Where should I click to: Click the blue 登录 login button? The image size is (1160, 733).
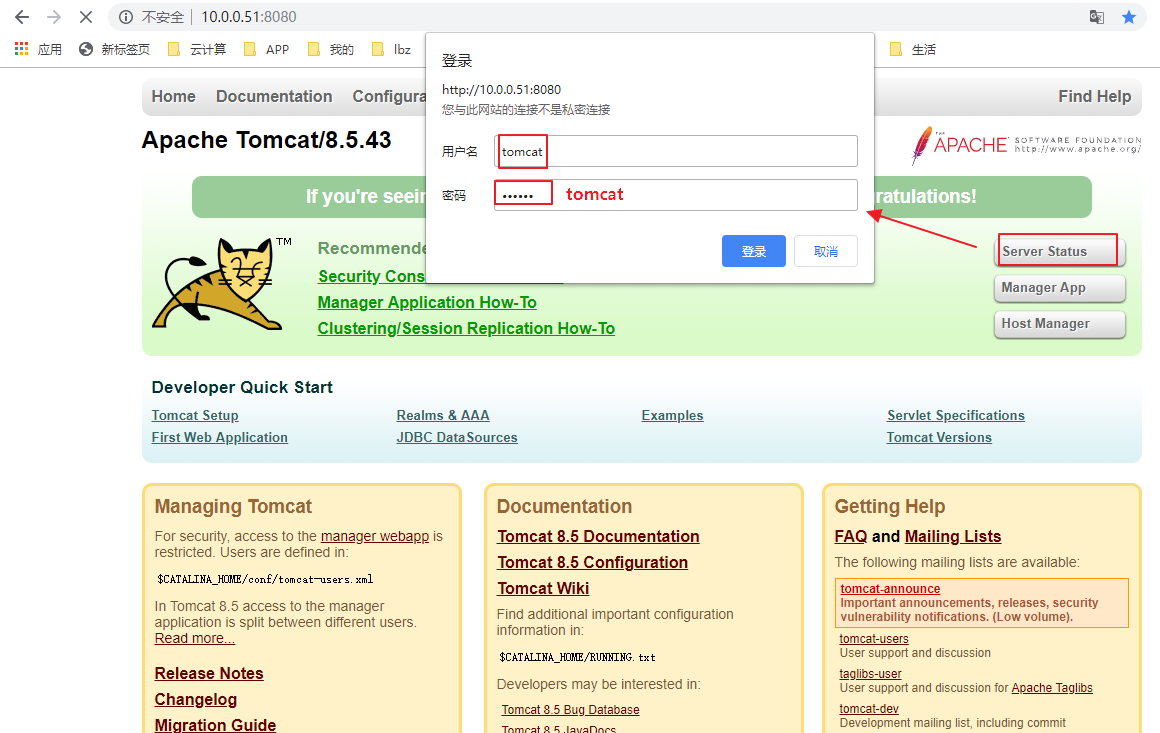(x=754, y=251)
